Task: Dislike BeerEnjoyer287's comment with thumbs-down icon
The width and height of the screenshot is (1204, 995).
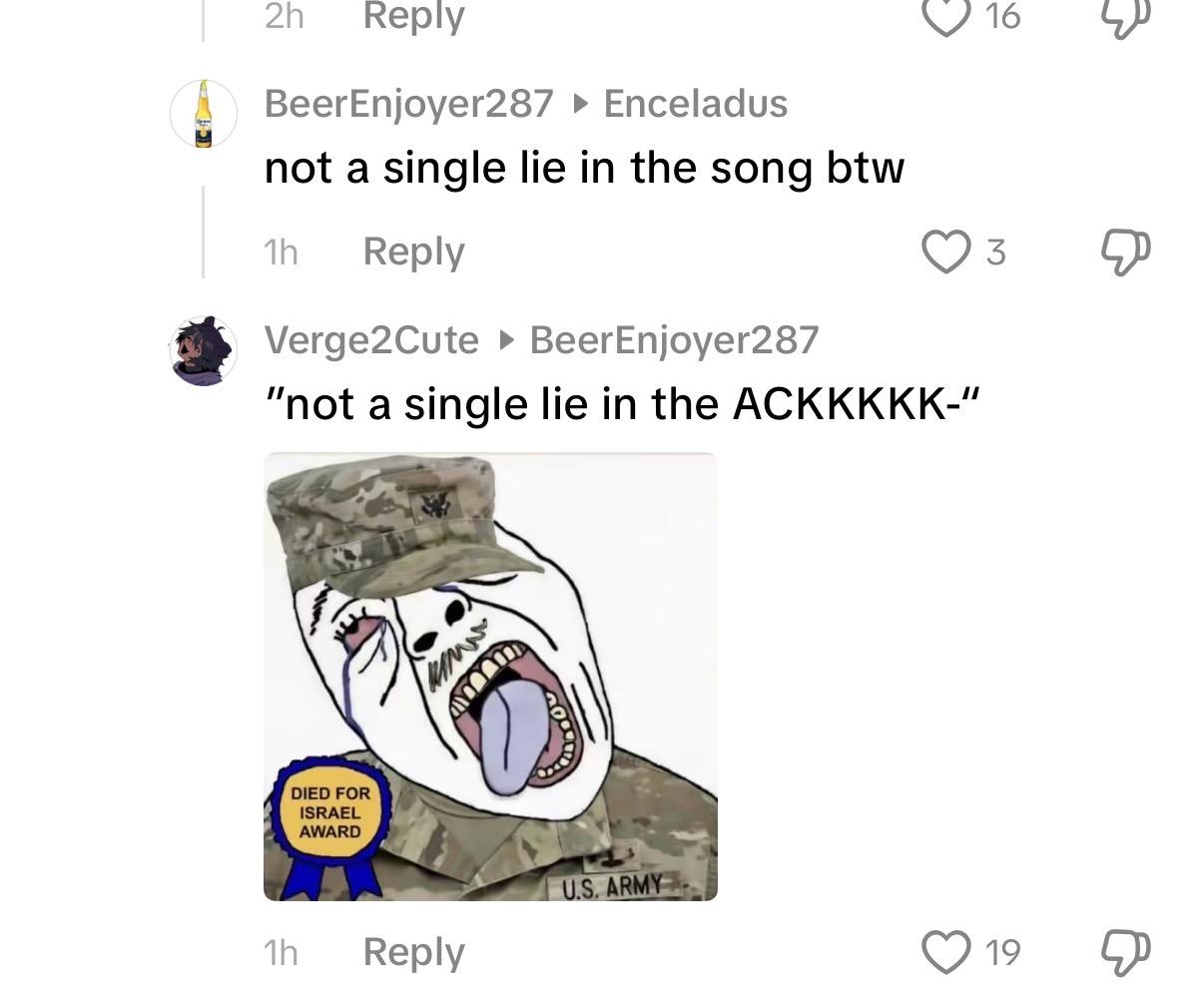Action: point(1126,252)
